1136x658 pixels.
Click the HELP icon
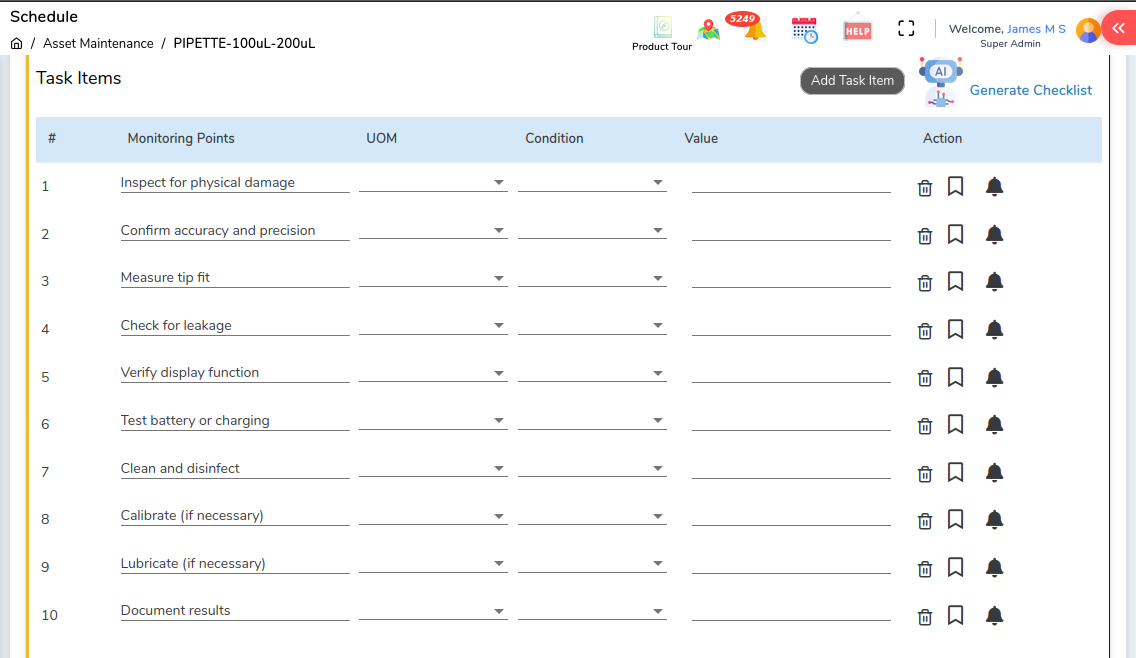coord(857,30)
